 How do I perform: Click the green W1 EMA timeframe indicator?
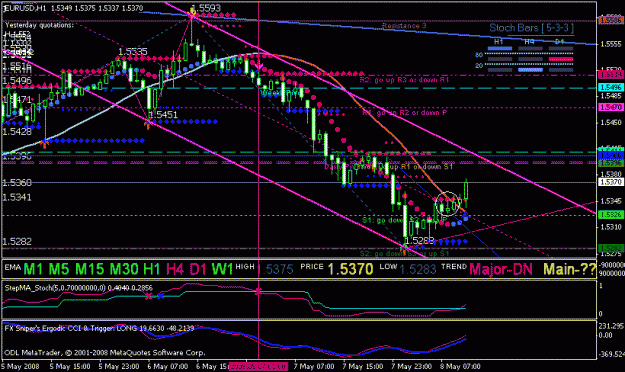click(222, 269)
